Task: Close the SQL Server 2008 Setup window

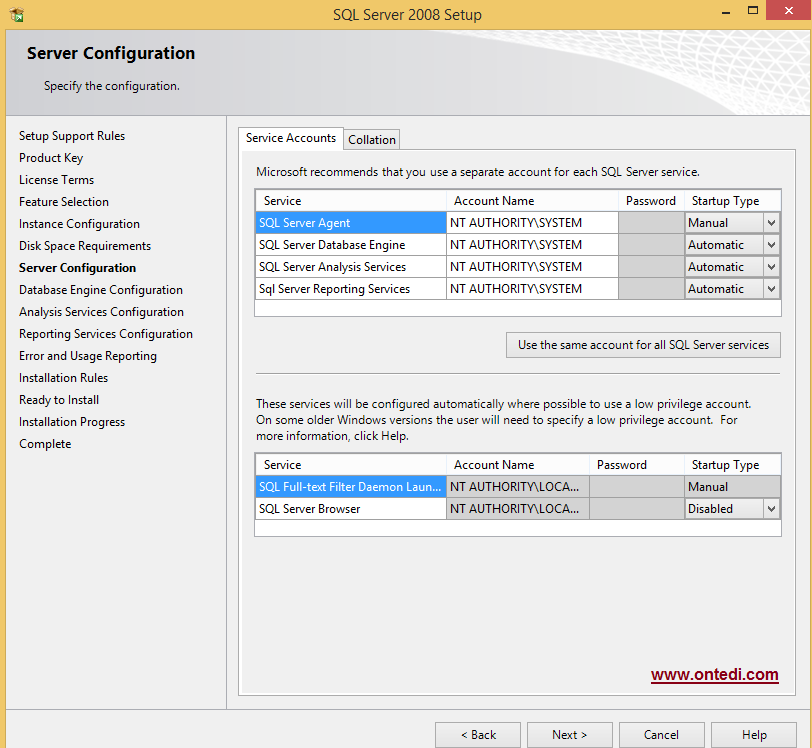Action: (788, 10)
